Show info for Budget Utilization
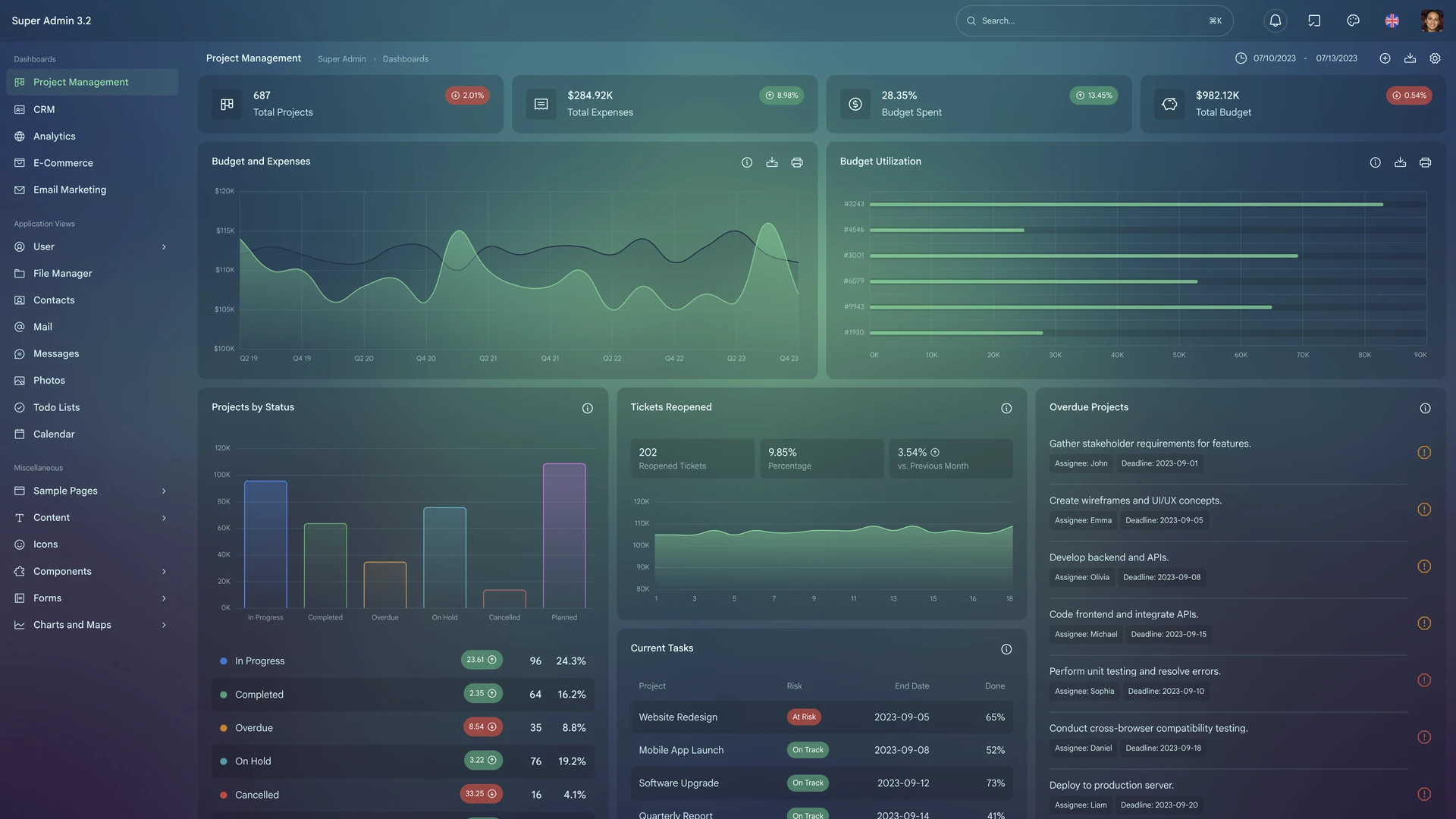 [1375, 162]
